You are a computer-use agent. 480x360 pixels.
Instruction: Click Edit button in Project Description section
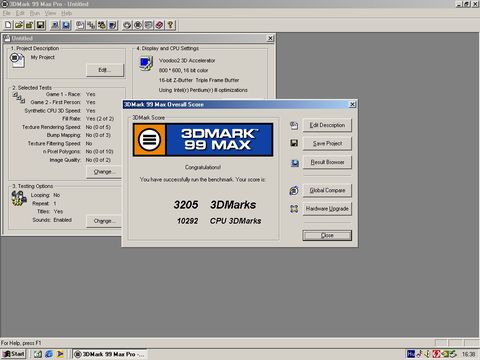click(x=105, y=70)
